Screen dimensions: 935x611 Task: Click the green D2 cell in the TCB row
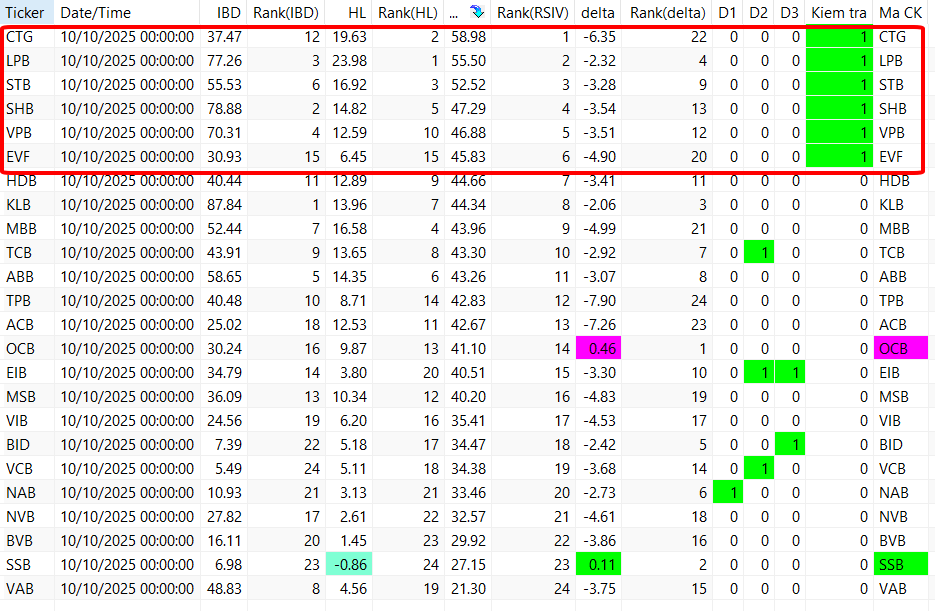coord(758,252)
